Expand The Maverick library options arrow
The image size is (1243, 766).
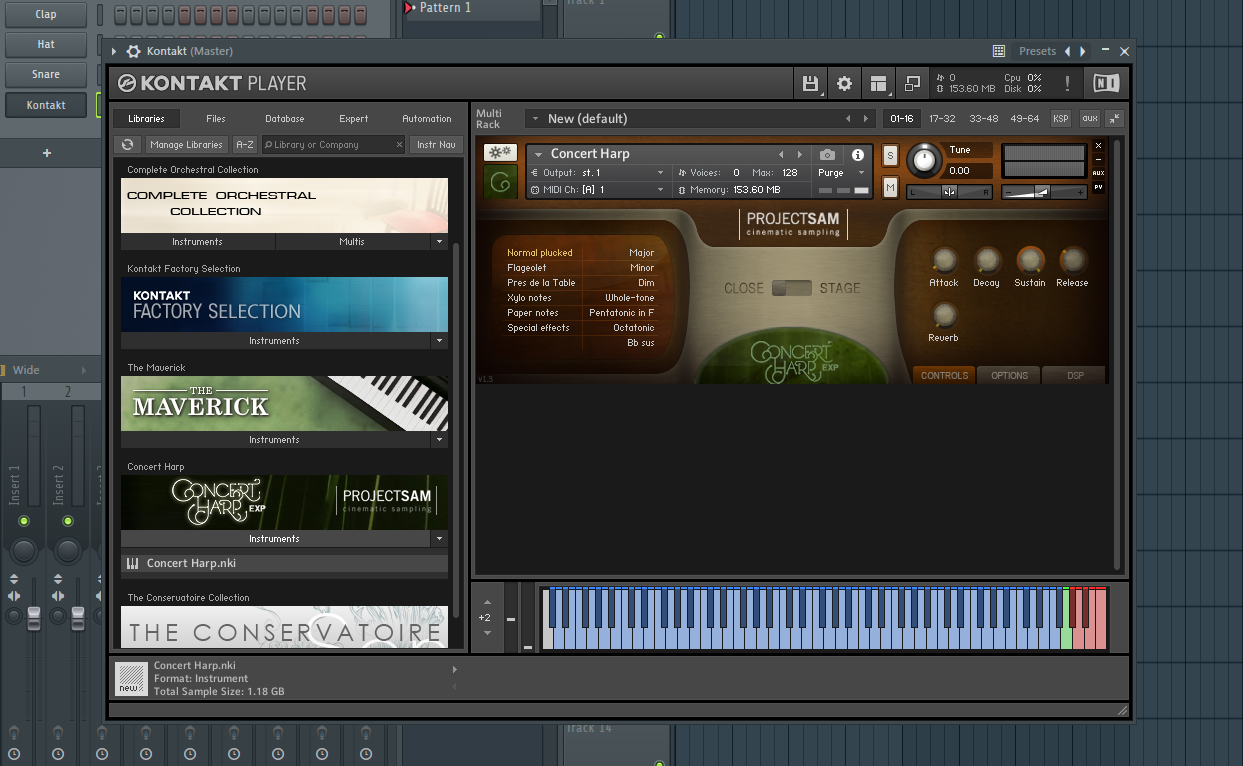(439, 440)
